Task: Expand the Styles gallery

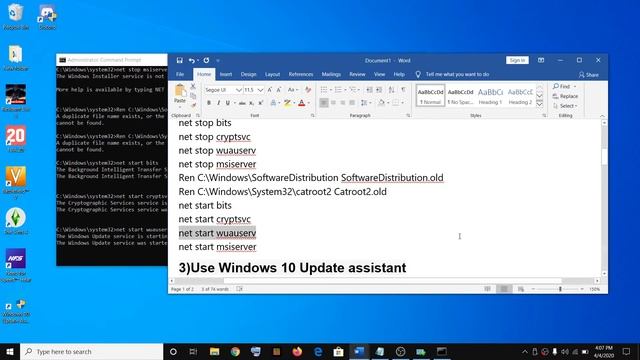Action: 540,104
